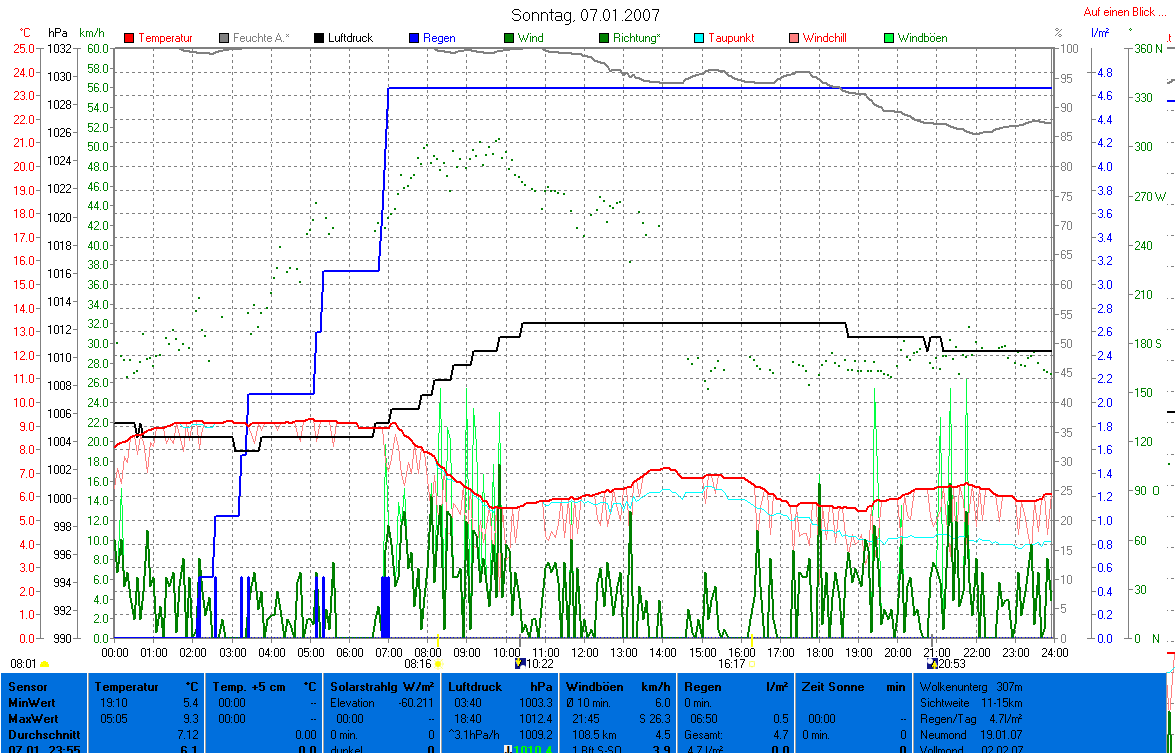Click the date title Sonntag, 07.01.2007
Viewport: 1175px width, 753px height.
point(585,15)
